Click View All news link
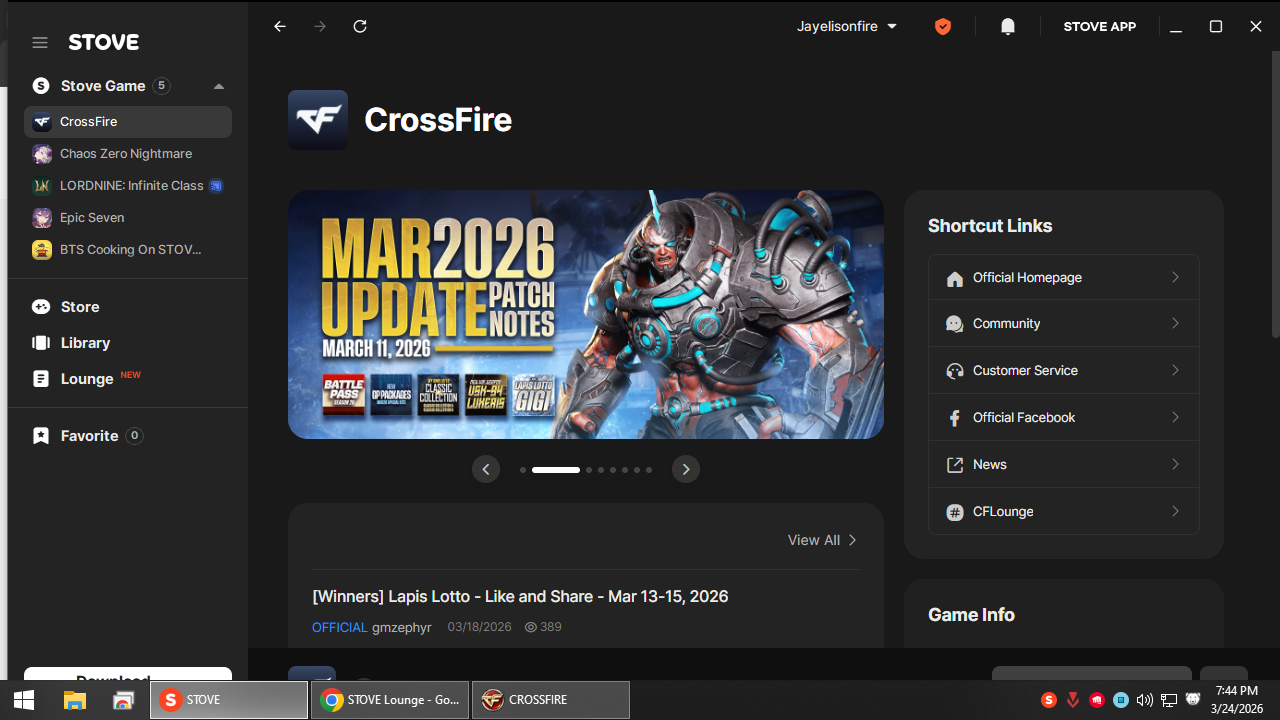Viewport: 1280px width, 720px height. coord(822,540)
